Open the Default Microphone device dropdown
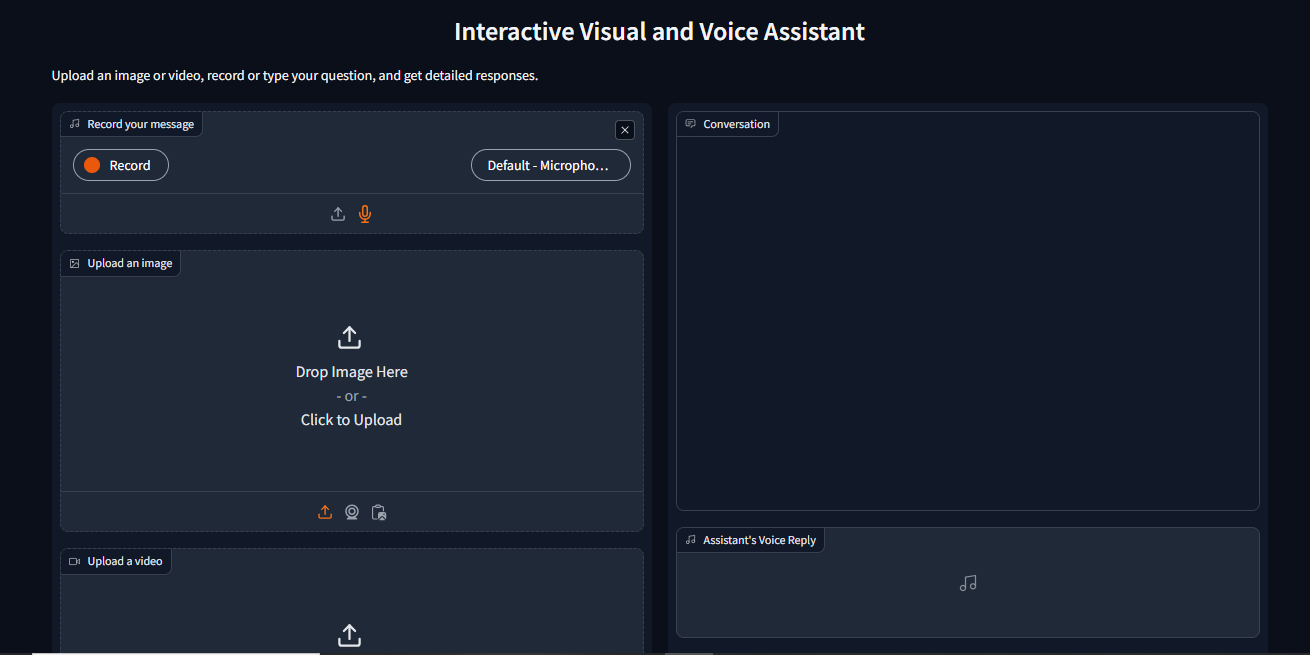The height and width of the screenshot is (655, 1310). (550, 165)
